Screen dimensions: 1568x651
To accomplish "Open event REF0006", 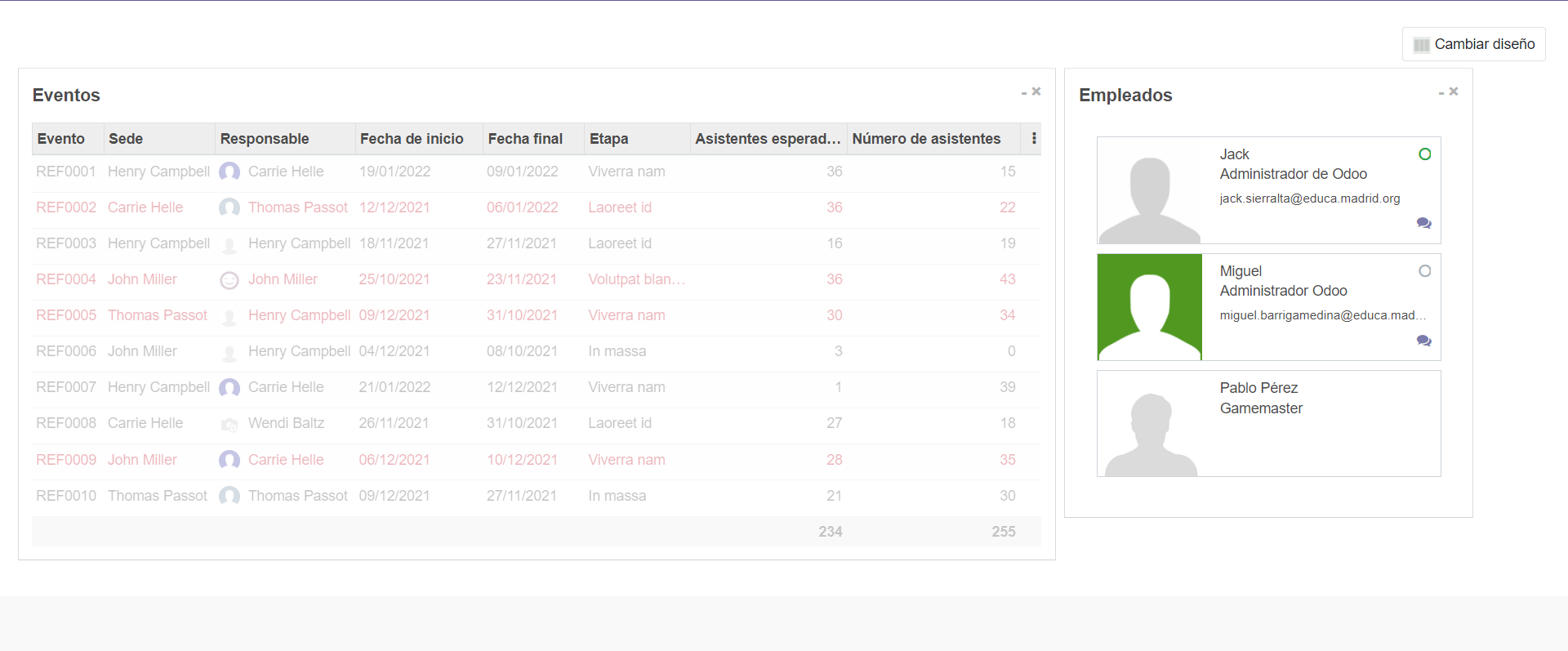I will [66, 351].
